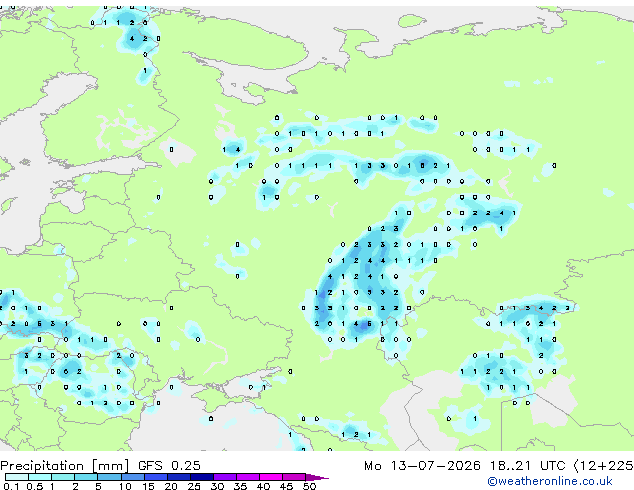
Task: Select the '50' legend scale value
Action: 309,486
